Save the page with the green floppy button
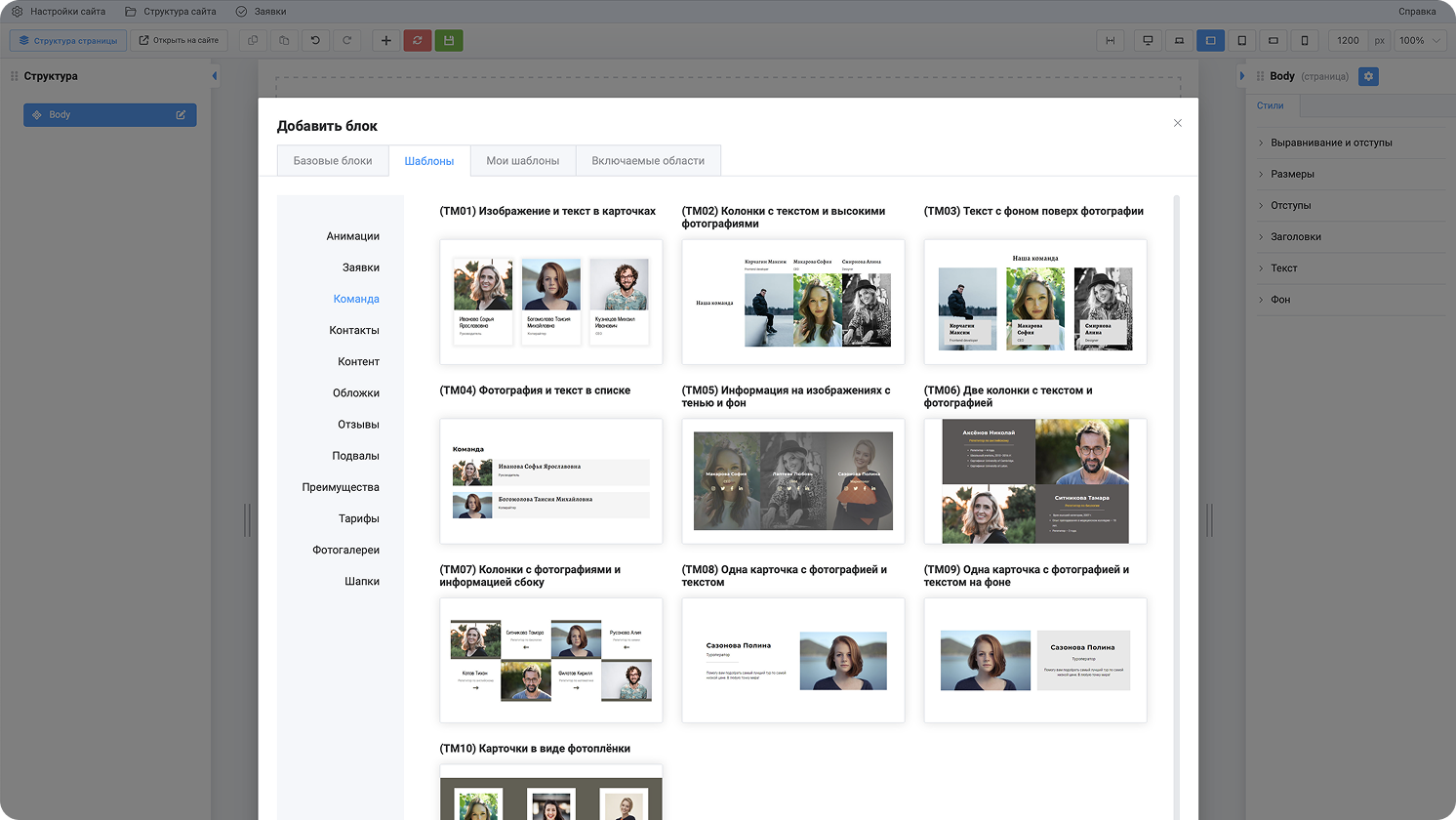The width and height of the screenshot is (1456, 820). coord(449,41)
